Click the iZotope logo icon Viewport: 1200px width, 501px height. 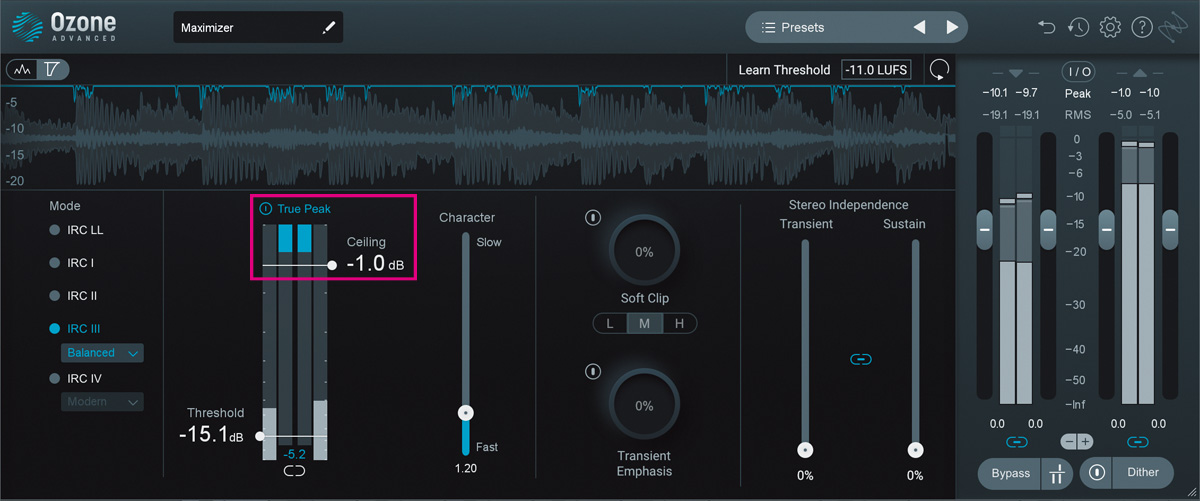[1174, 29]
